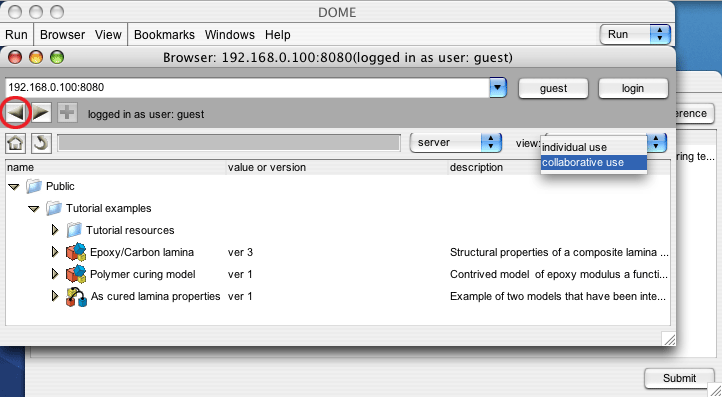Open the server address dropdown arrow
722x397 pixels.
coord(498,88)
